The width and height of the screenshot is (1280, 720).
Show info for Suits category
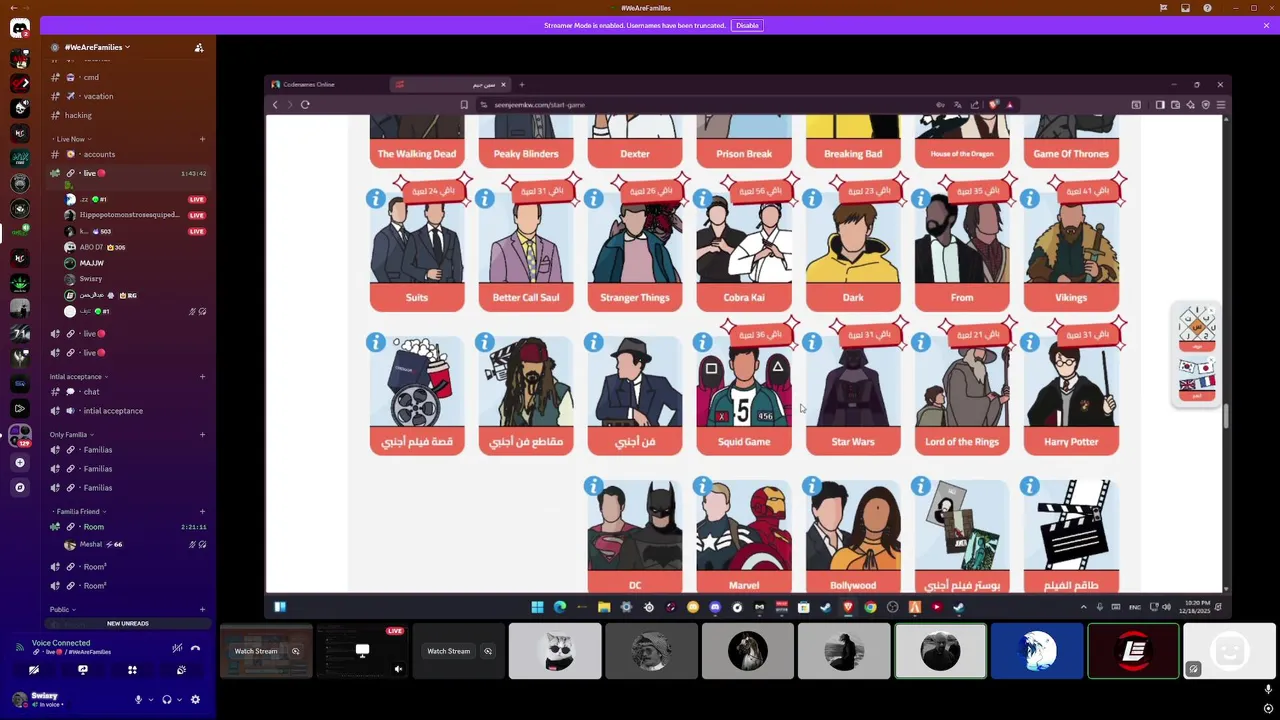pyautogui.click(x=375, y=199)
